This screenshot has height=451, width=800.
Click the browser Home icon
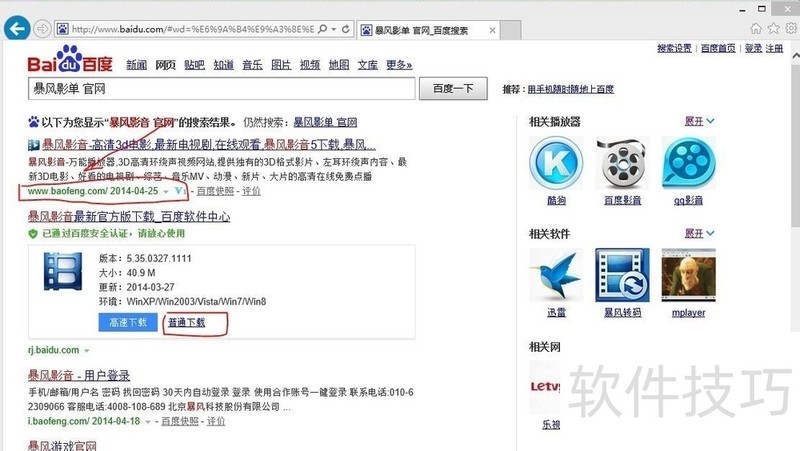pyautogui.click(x=756, y=28)
